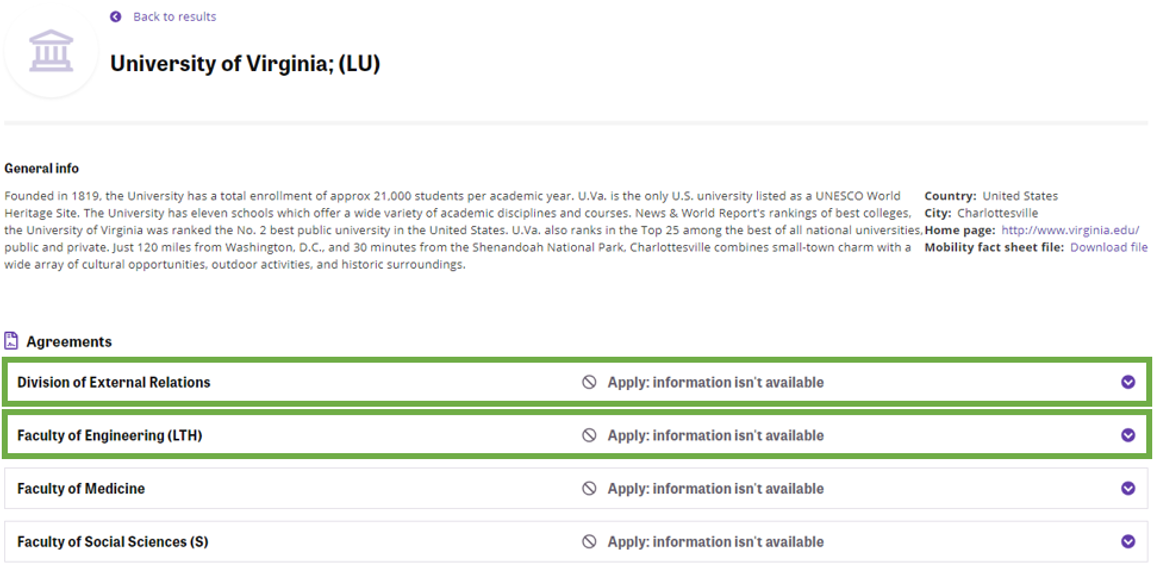Click Faculty of Medicine unavailable icon
The width and height of the screenshot is (1162, 576).
[590, 489]
